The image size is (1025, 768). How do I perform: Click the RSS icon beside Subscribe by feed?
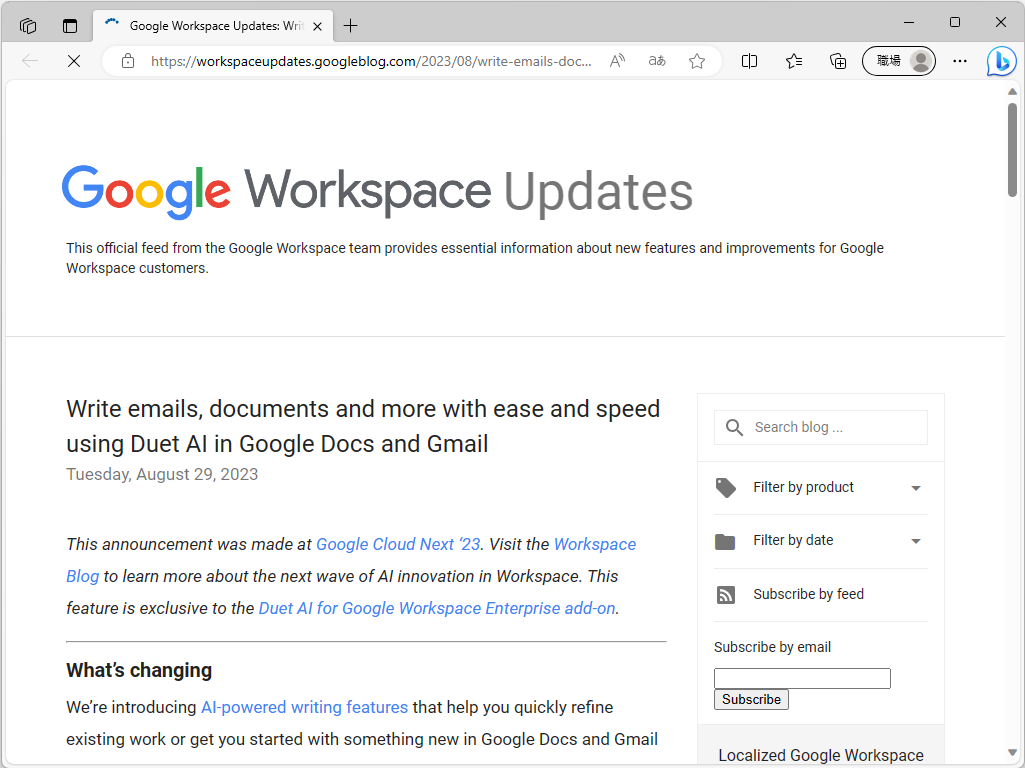(725, 594)
